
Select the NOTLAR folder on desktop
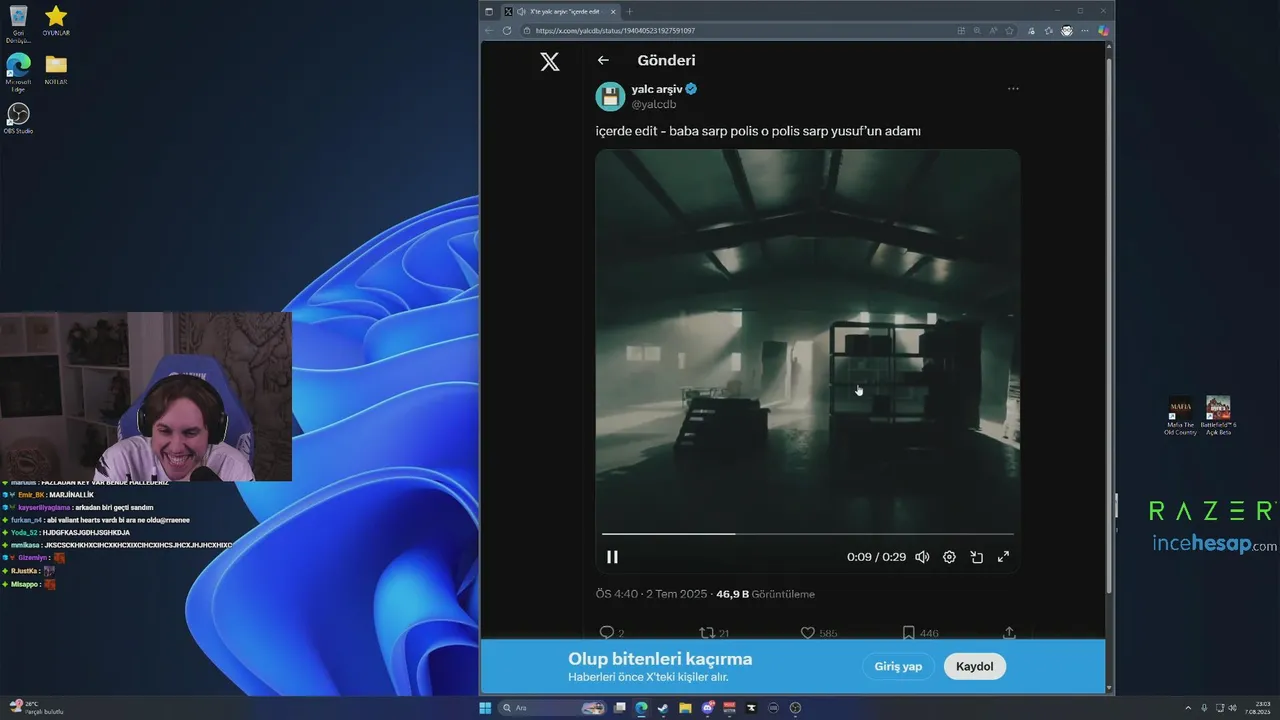pos(56,69)
